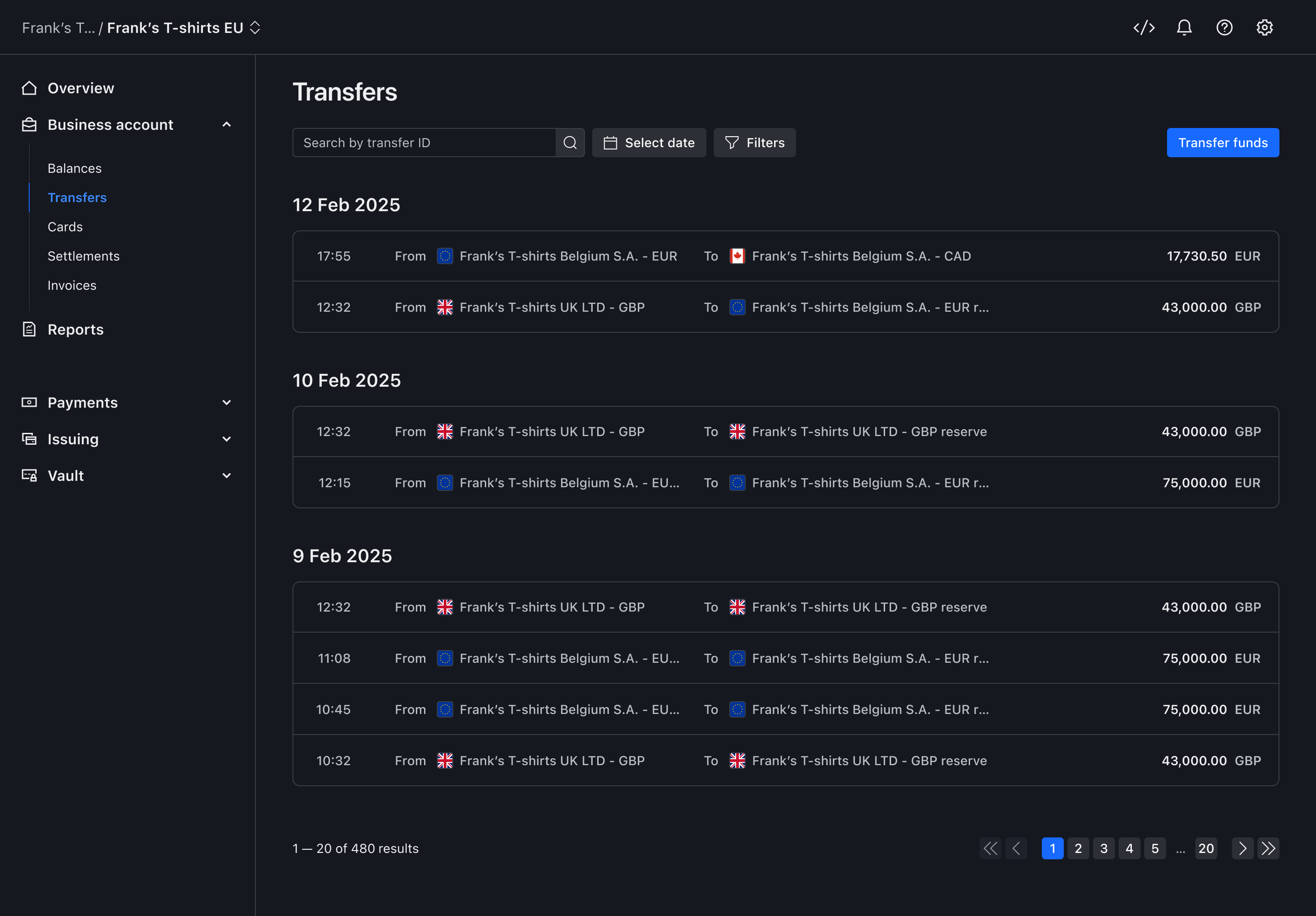
Task: Click the destination EU flag in 12:15 transfer
Action: click(737, 483)
